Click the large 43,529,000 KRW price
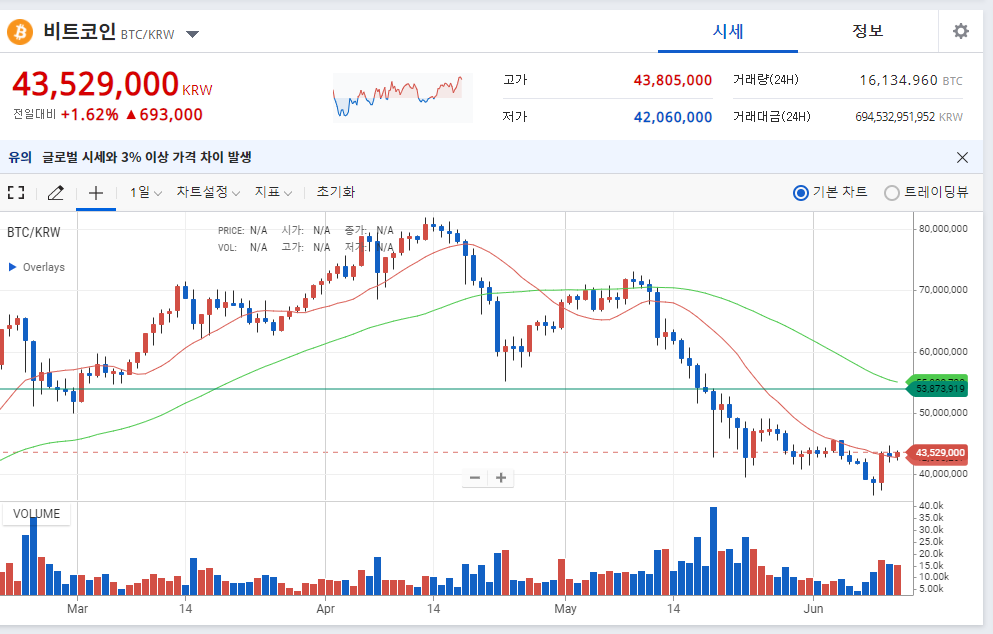 (x=112, y=84)
